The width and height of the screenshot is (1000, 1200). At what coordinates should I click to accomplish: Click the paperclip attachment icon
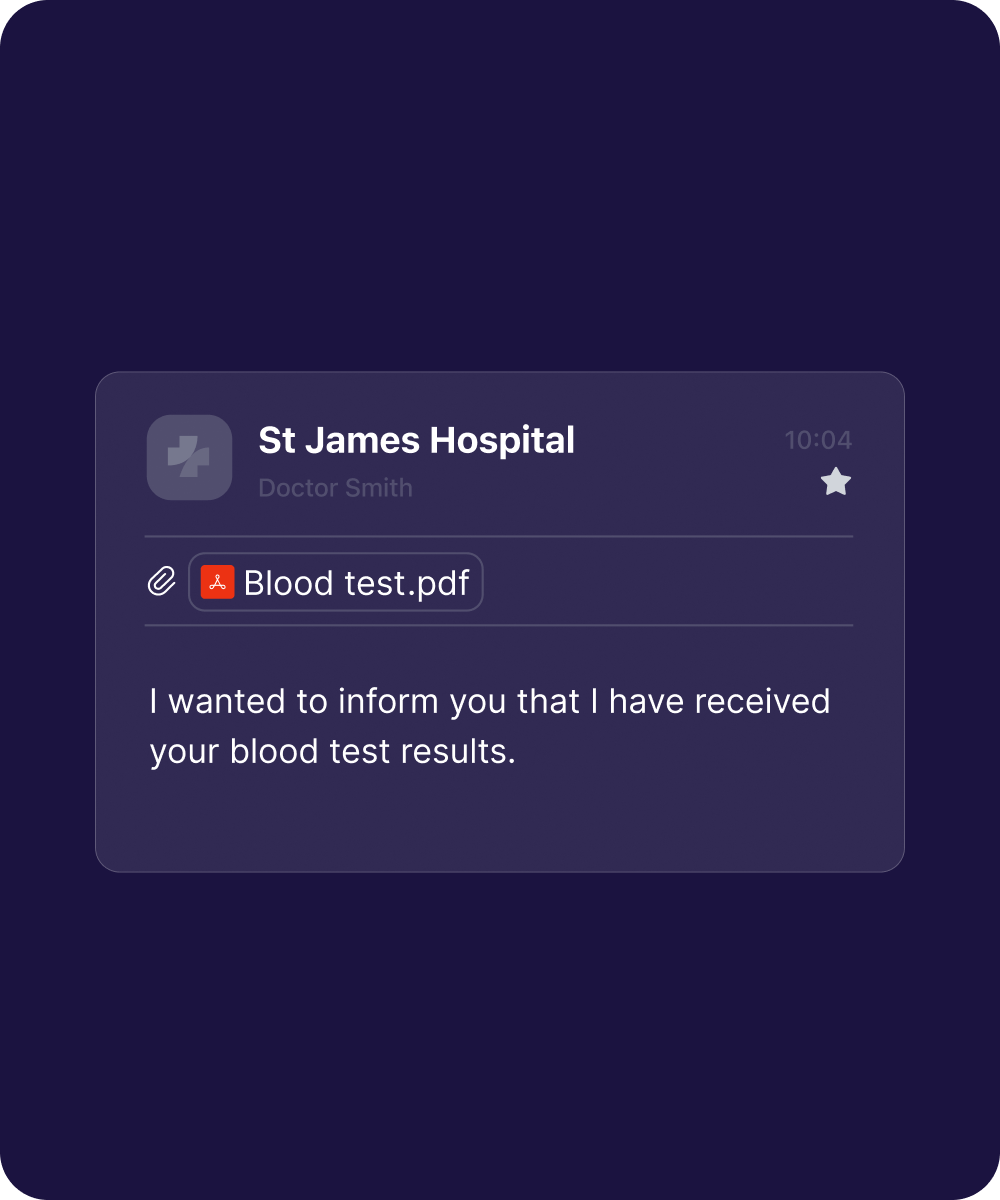(x=162, y=582)
